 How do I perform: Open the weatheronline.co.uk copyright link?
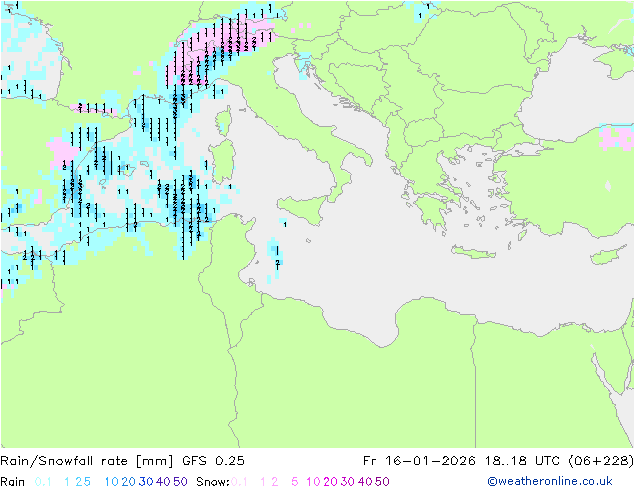click(550, 481)
